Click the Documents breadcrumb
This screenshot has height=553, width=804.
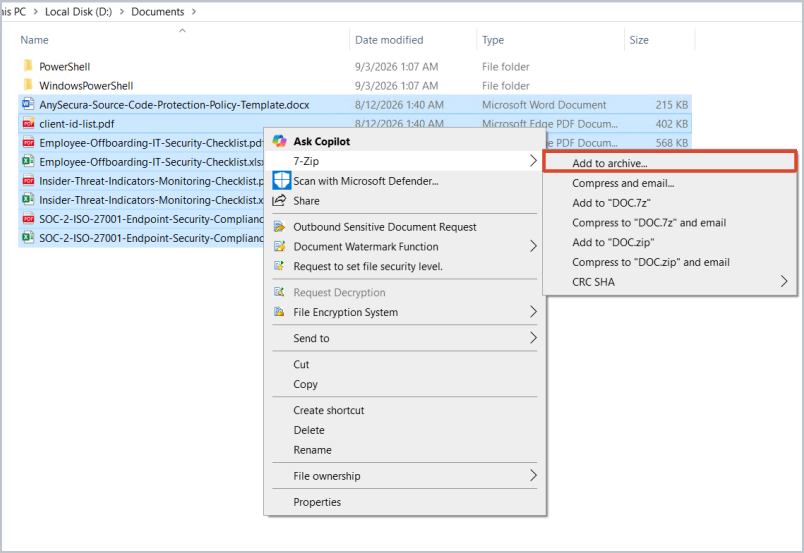pyautogui.click(x=157, y=12)
